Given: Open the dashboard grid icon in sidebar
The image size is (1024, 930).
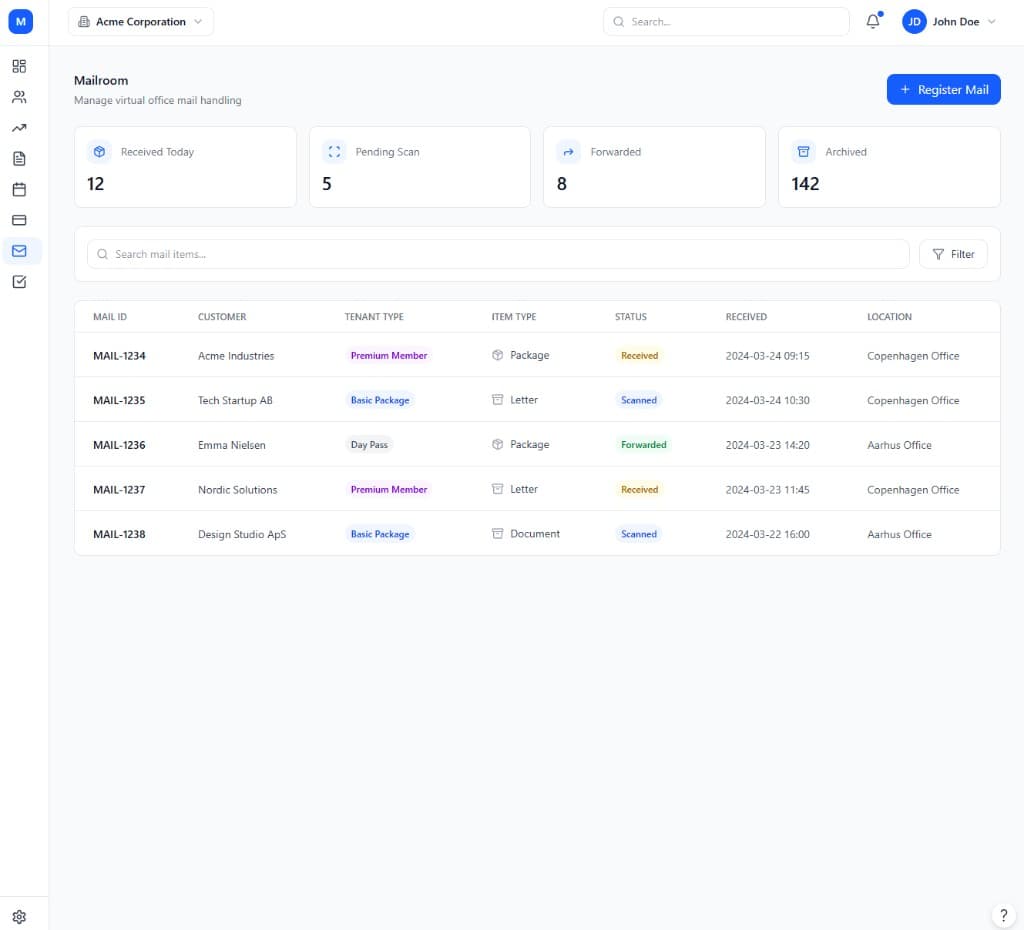Looking at the screenshot, I should [x=20, y=66].
